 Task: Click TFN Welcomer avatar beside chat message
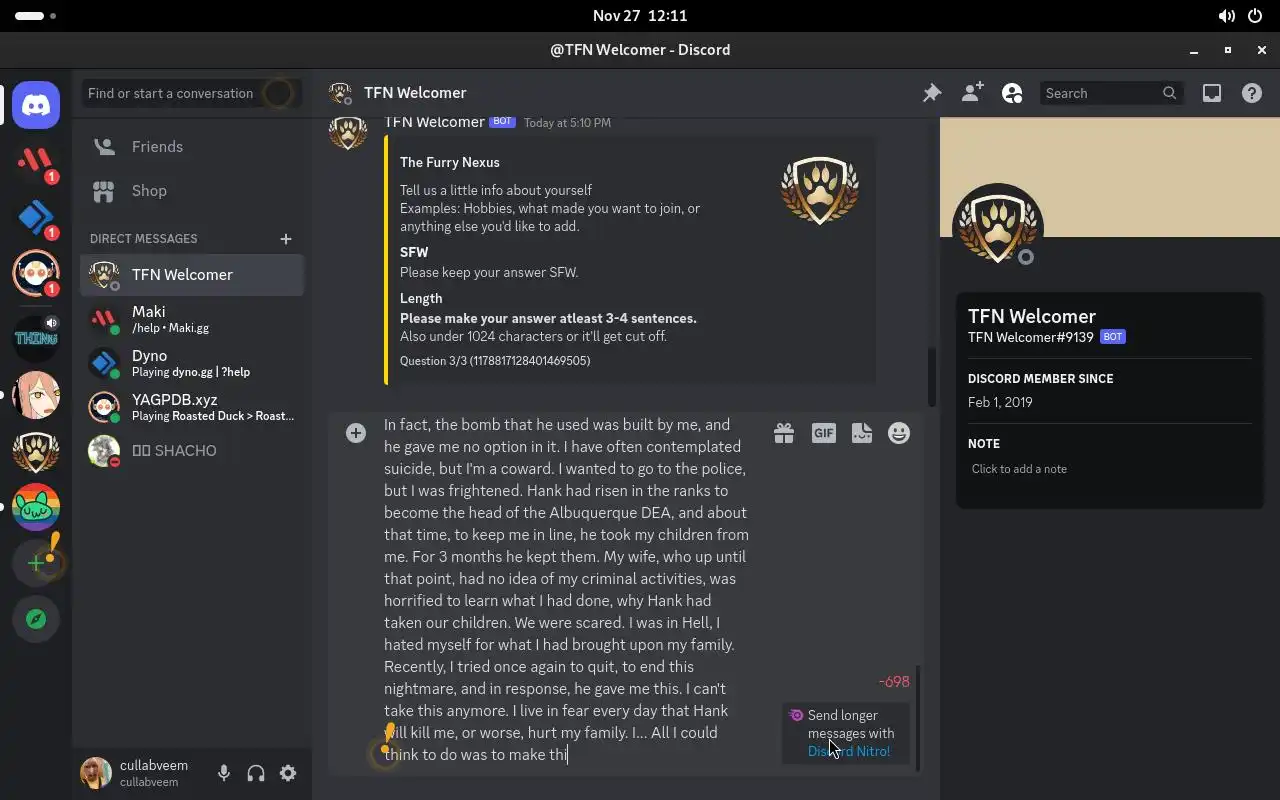tap(348, 131)
